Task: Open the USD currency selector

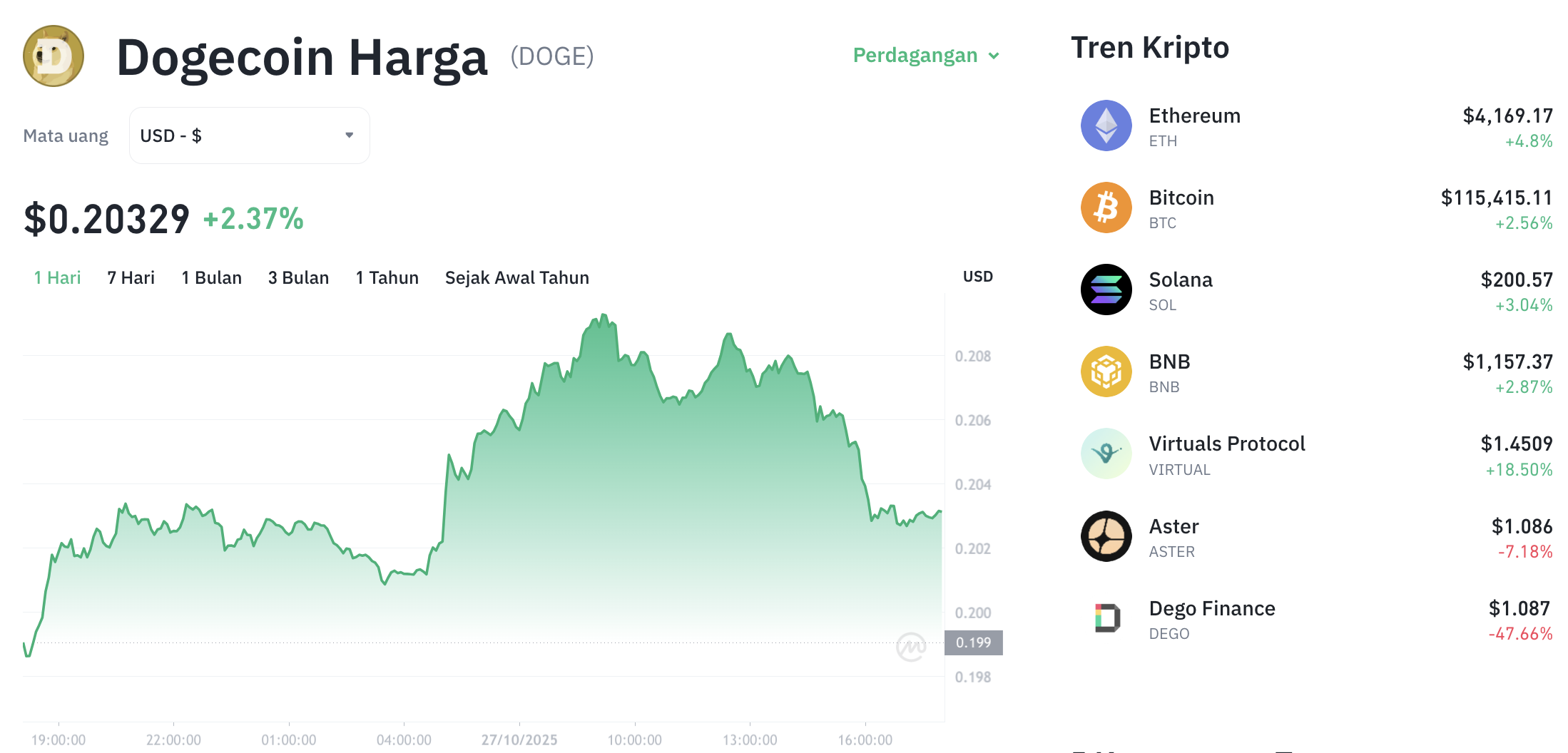Action: [x=249, y=135]
